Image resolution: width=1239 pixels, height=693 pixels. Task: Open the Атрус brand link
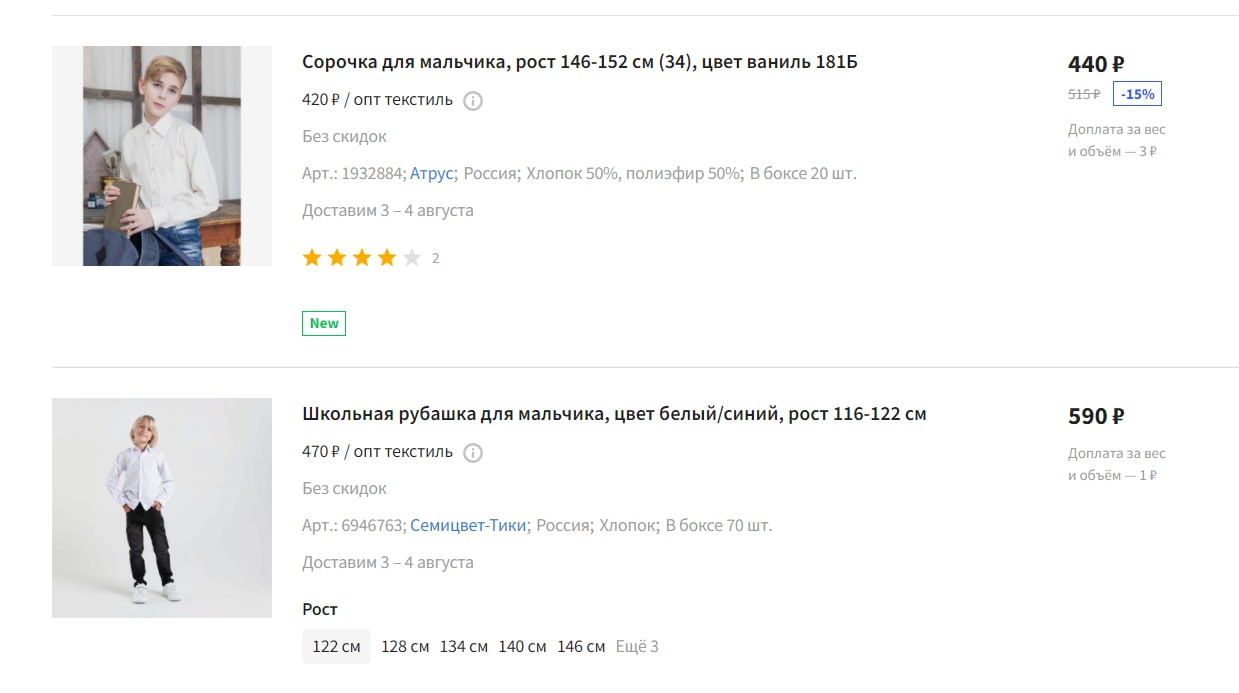pos(432,173)
